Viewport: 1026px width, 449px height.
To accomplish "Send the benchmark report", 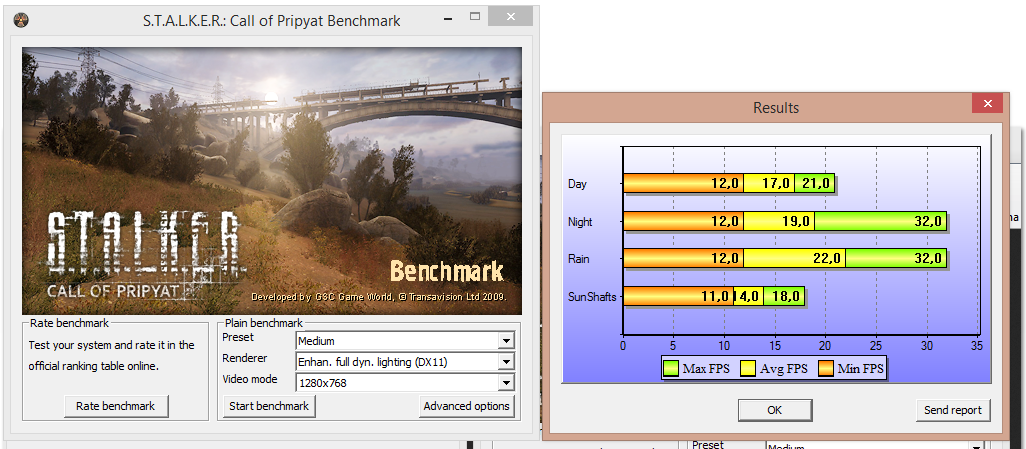I will [953, 410].
